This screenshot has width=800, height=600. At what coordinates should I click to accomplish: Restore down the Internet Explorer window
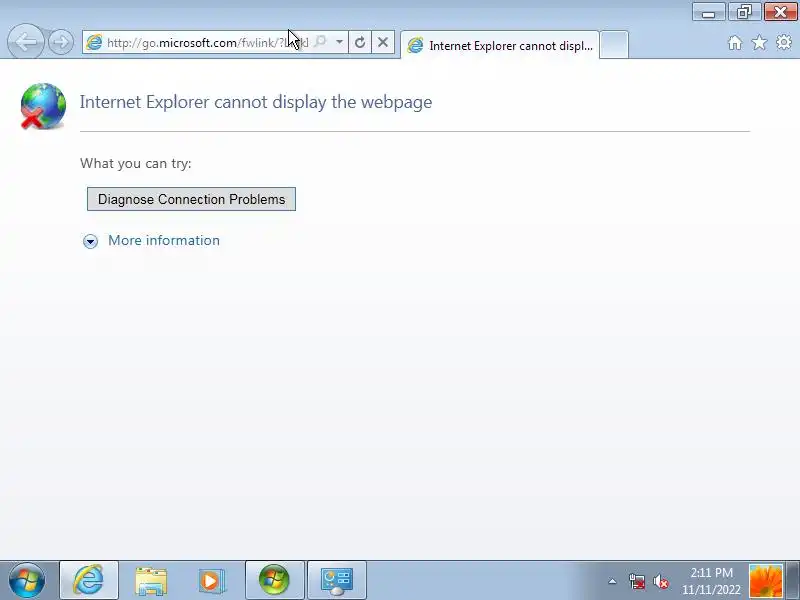click(744, 12)
